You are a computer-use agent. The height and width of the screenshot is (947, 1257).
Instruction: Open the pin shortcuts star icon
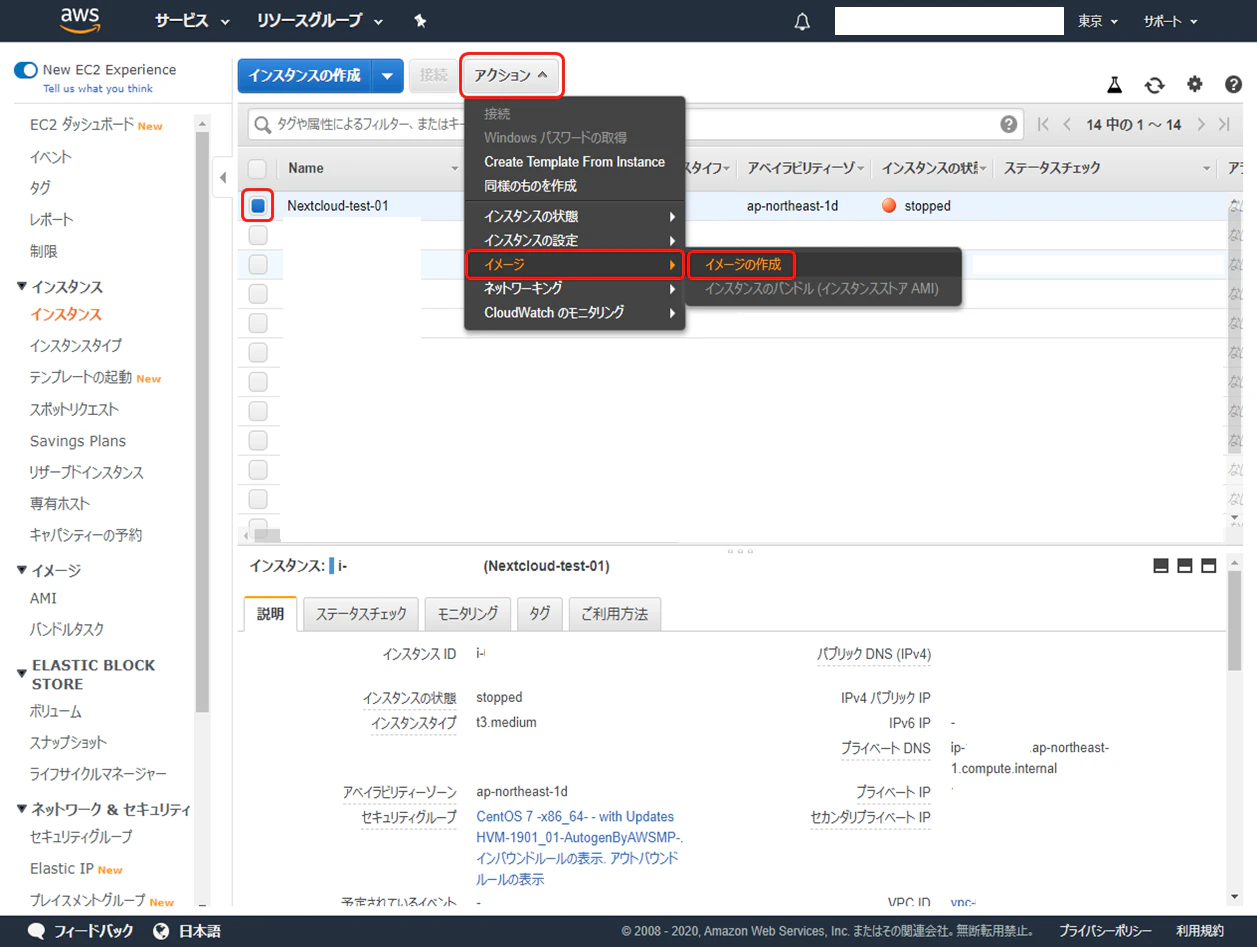coord(420,21)
